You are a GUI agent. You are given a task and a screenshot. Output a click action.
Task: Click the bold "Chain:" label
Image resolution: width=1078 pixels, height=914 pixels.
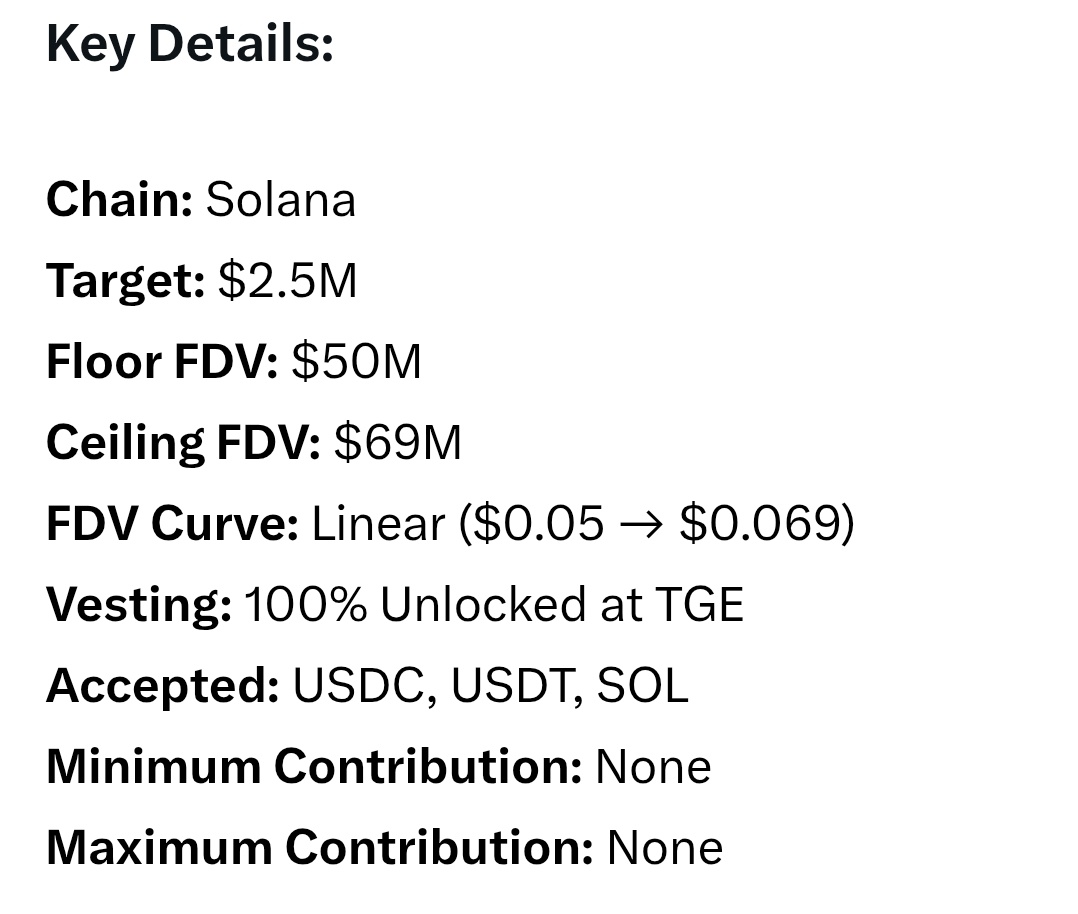[x=119, y=199]
